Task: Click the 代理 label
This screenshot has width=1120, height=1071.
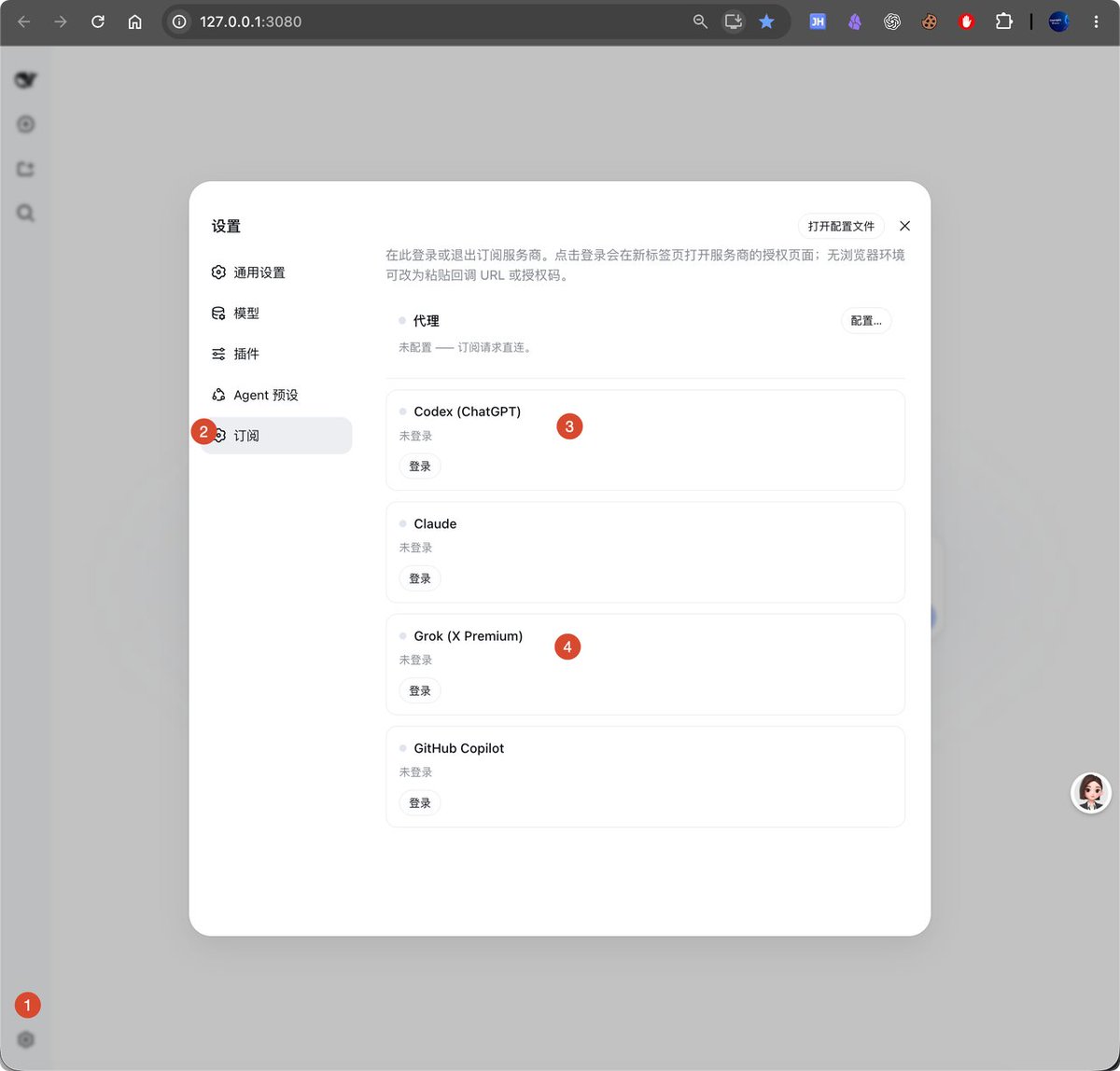Action: [x=427, y=321]
